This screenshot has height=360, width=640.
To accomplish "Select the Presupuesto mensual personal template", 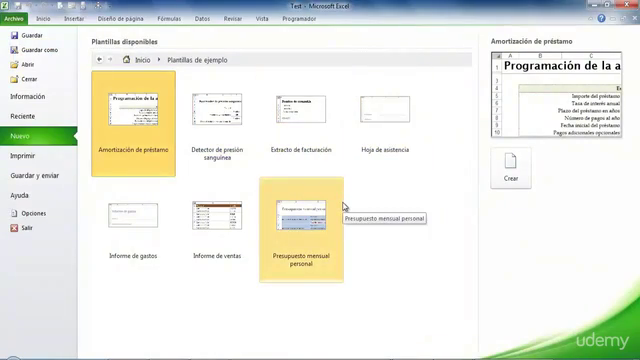I will point(301,230).
